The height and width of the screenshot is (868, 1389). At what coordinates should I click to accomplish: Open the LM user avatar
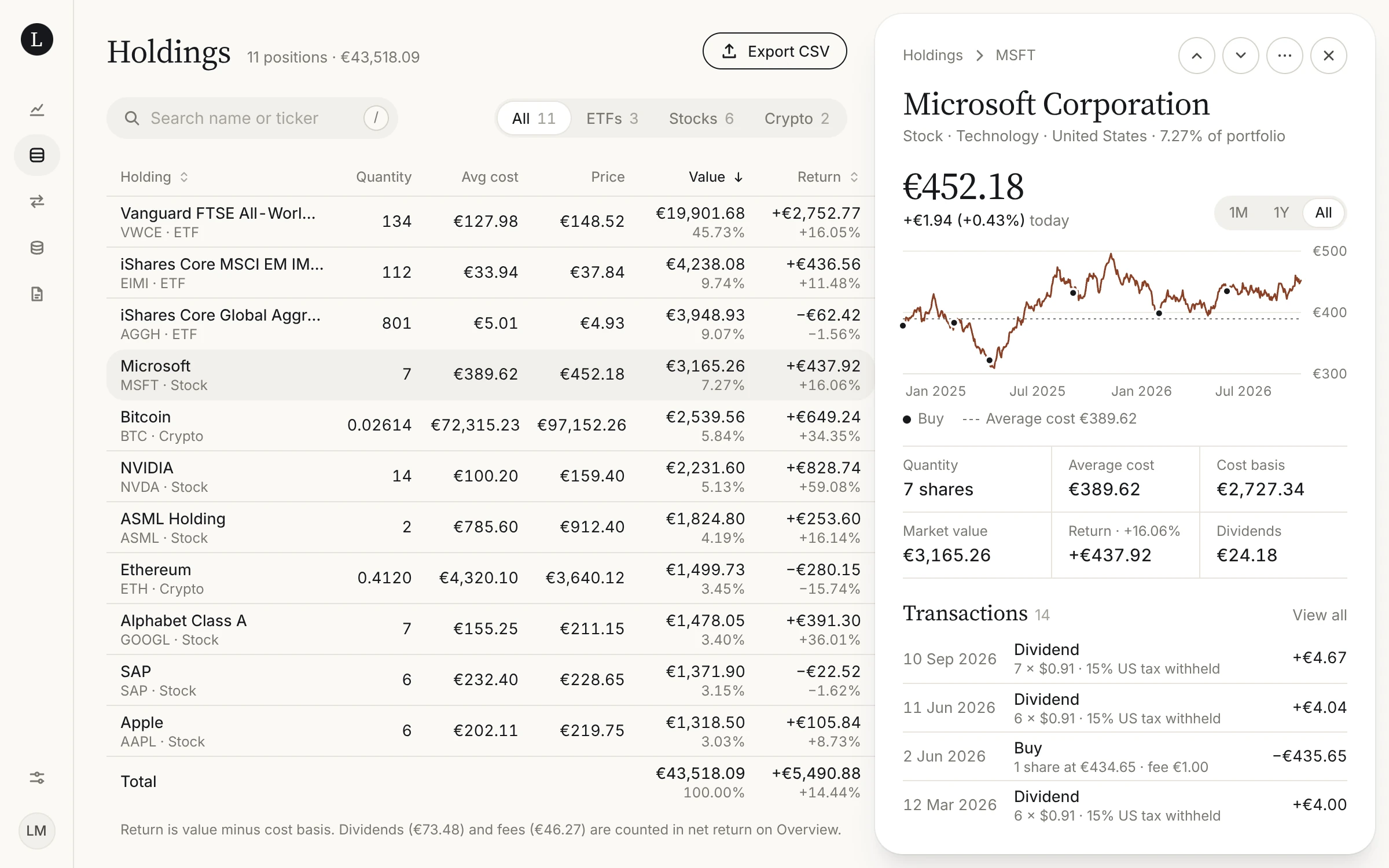click(36, 830)
